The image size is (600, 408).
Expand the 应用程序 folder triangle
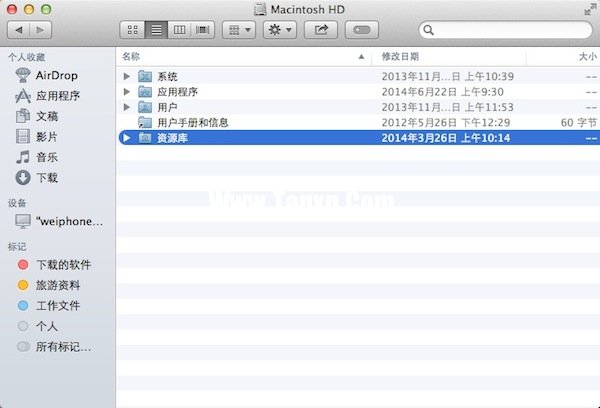[x=127, y=91]
